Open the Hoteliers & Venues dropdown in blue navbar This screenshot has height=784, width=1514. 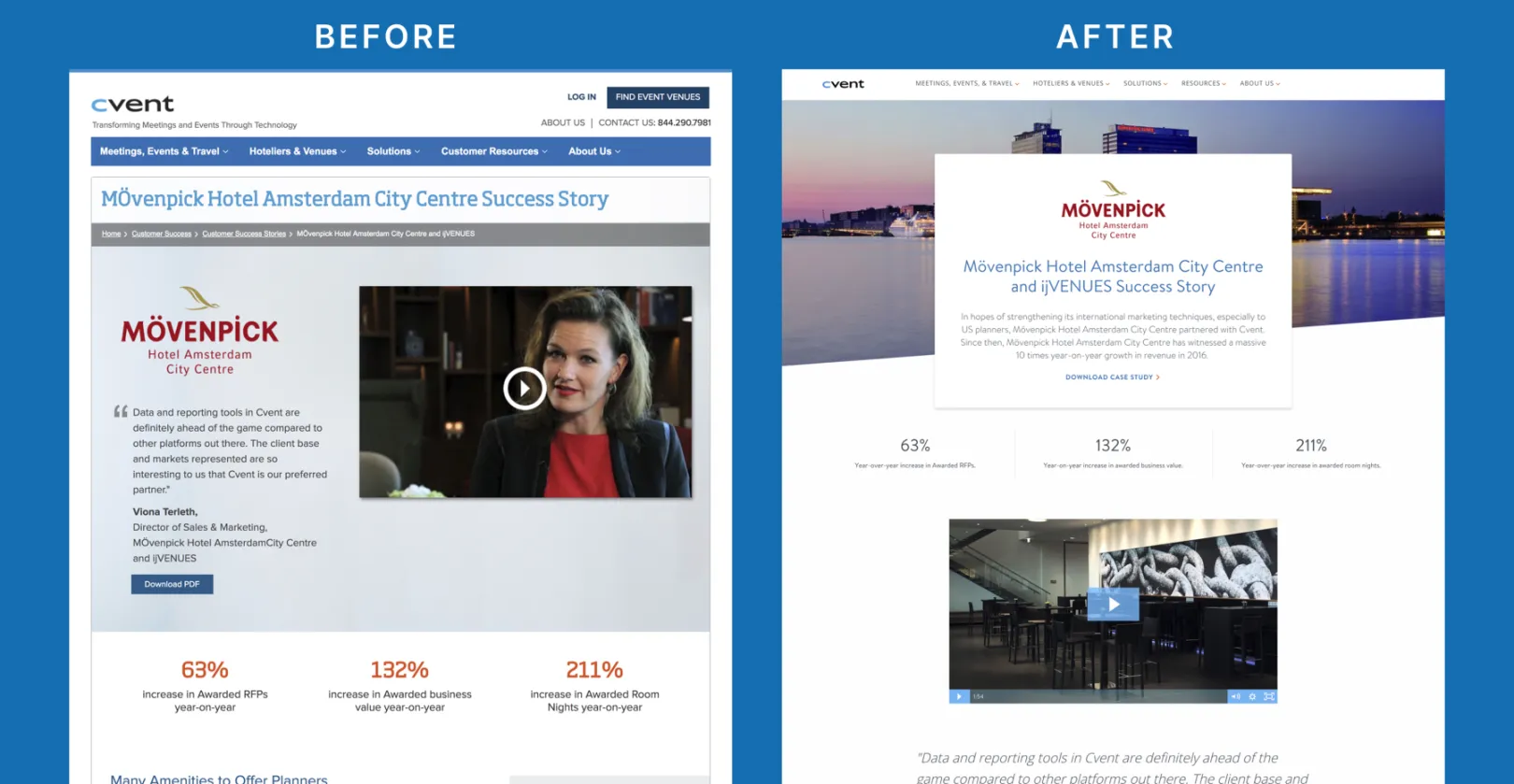point(297,151)
